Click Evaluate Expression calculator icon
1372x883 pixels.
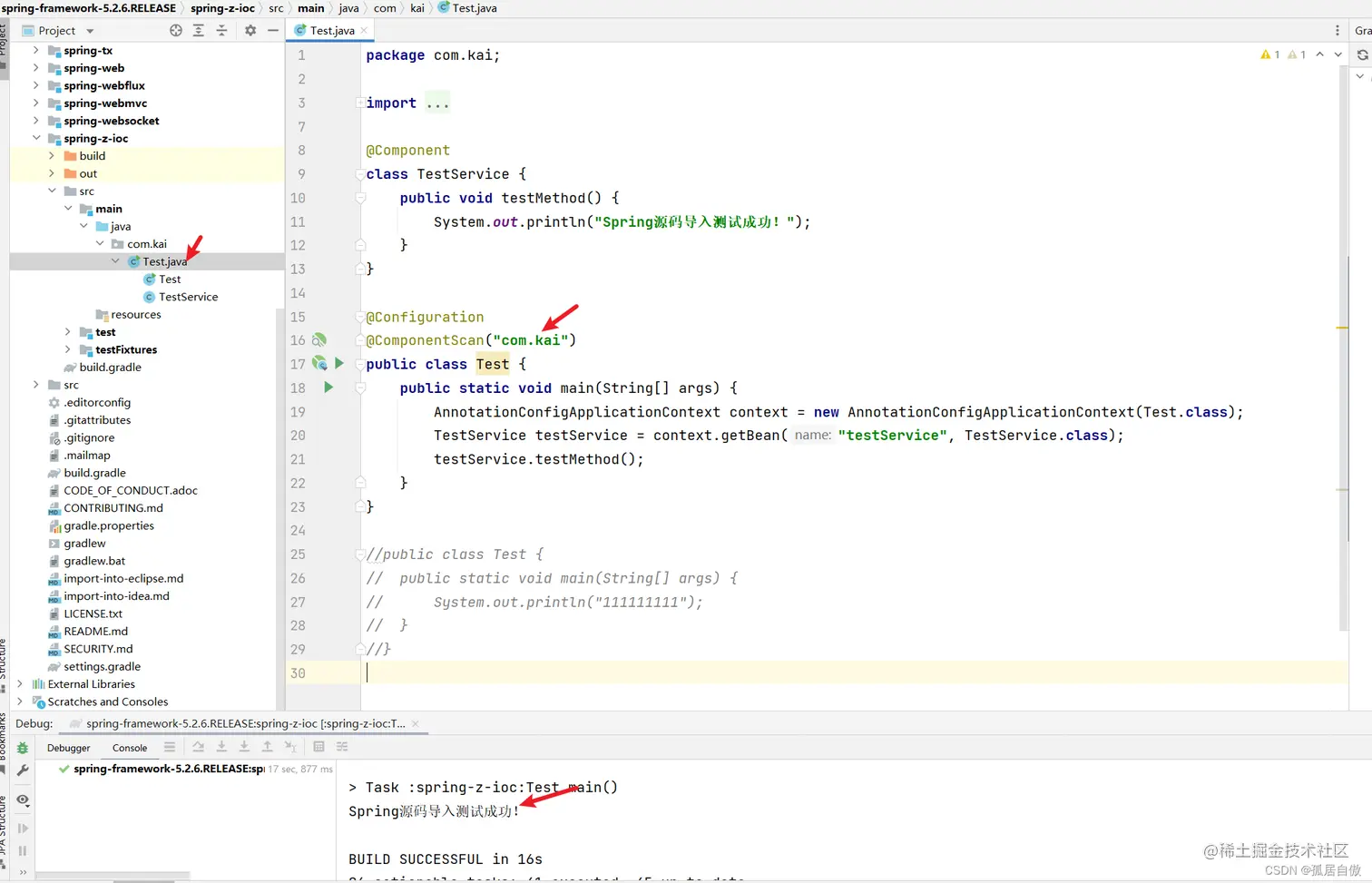(x=318, y=747)
